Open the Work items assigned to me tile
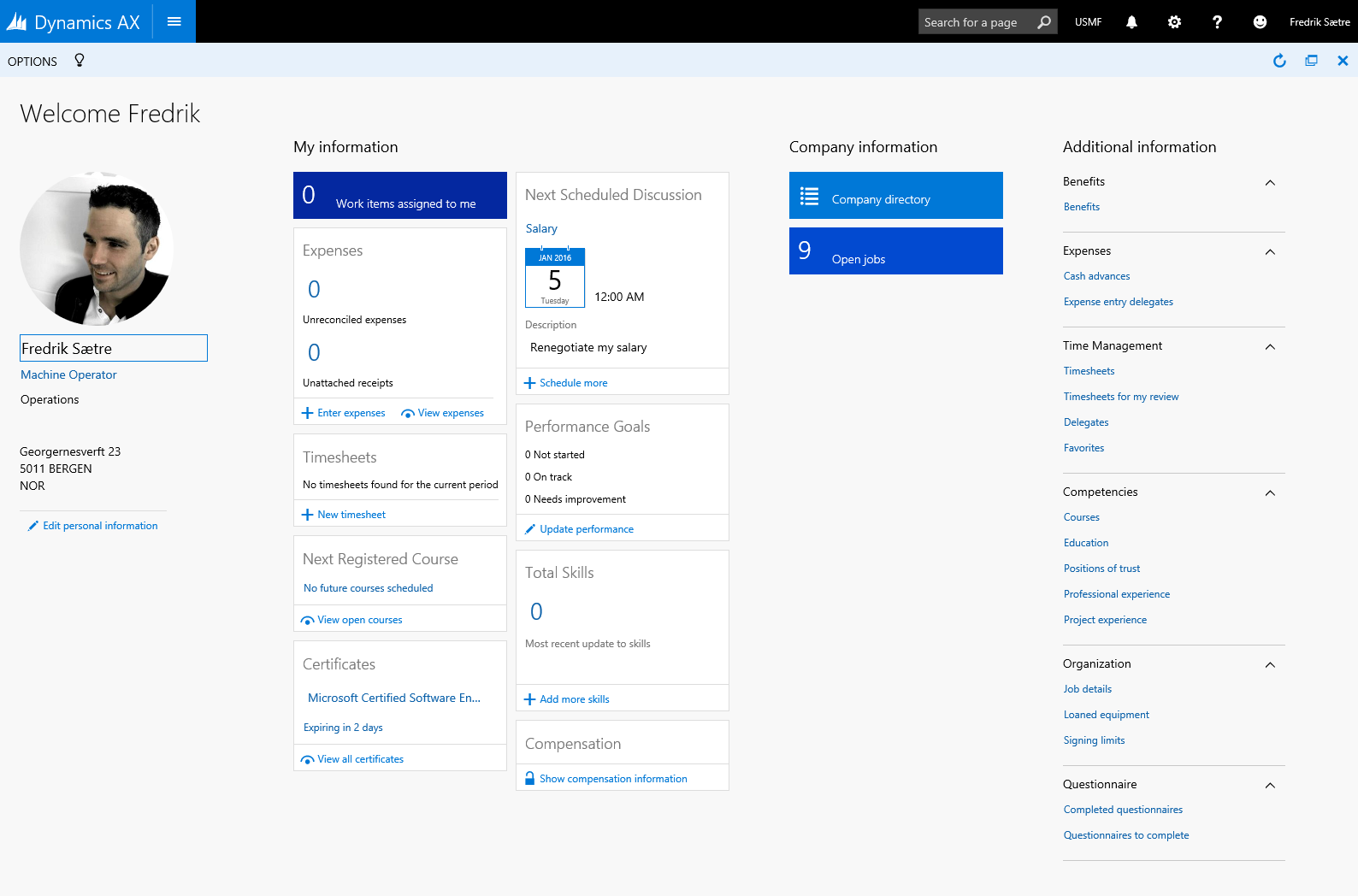The height and width of the screenshot is (896, 1358). [x=399, y=196]
